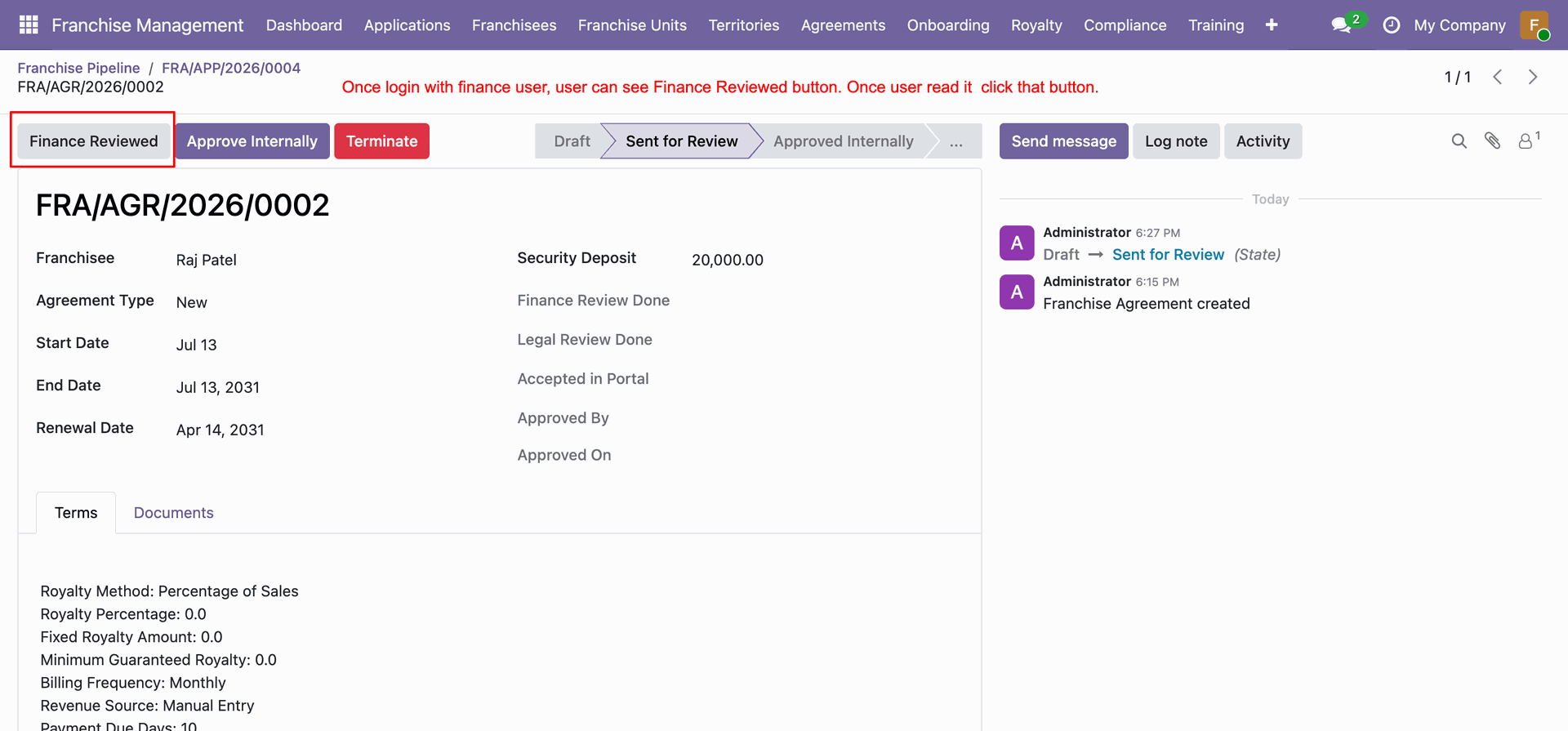Click the Franchise Management app title
The width and height of the screenshot is (1568, 731).
[147, 25]
